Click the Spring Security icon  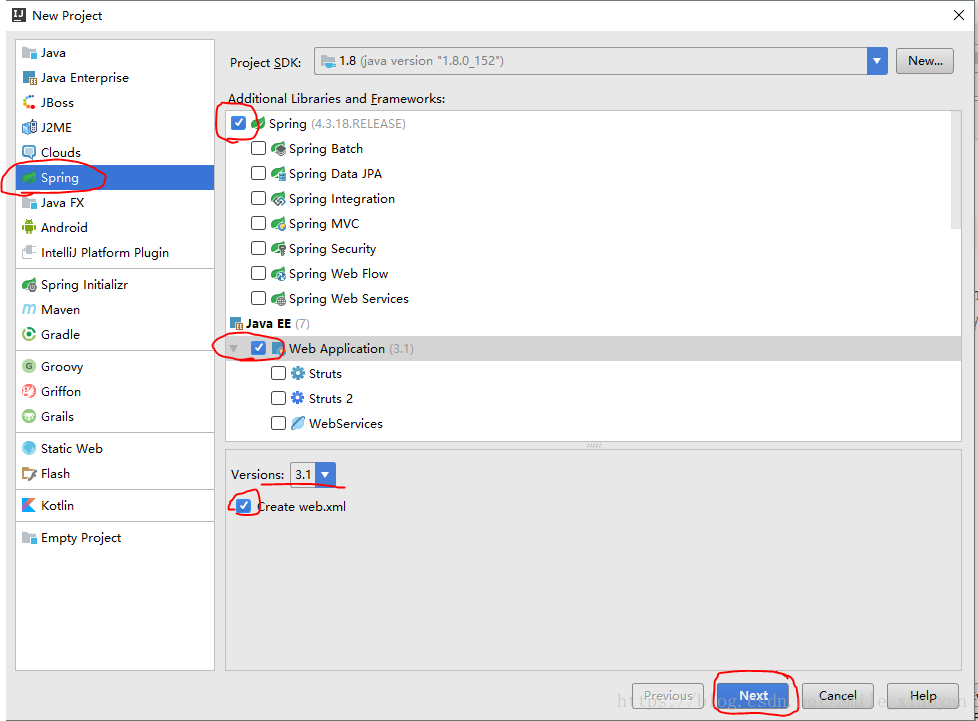tap(279, 249)
